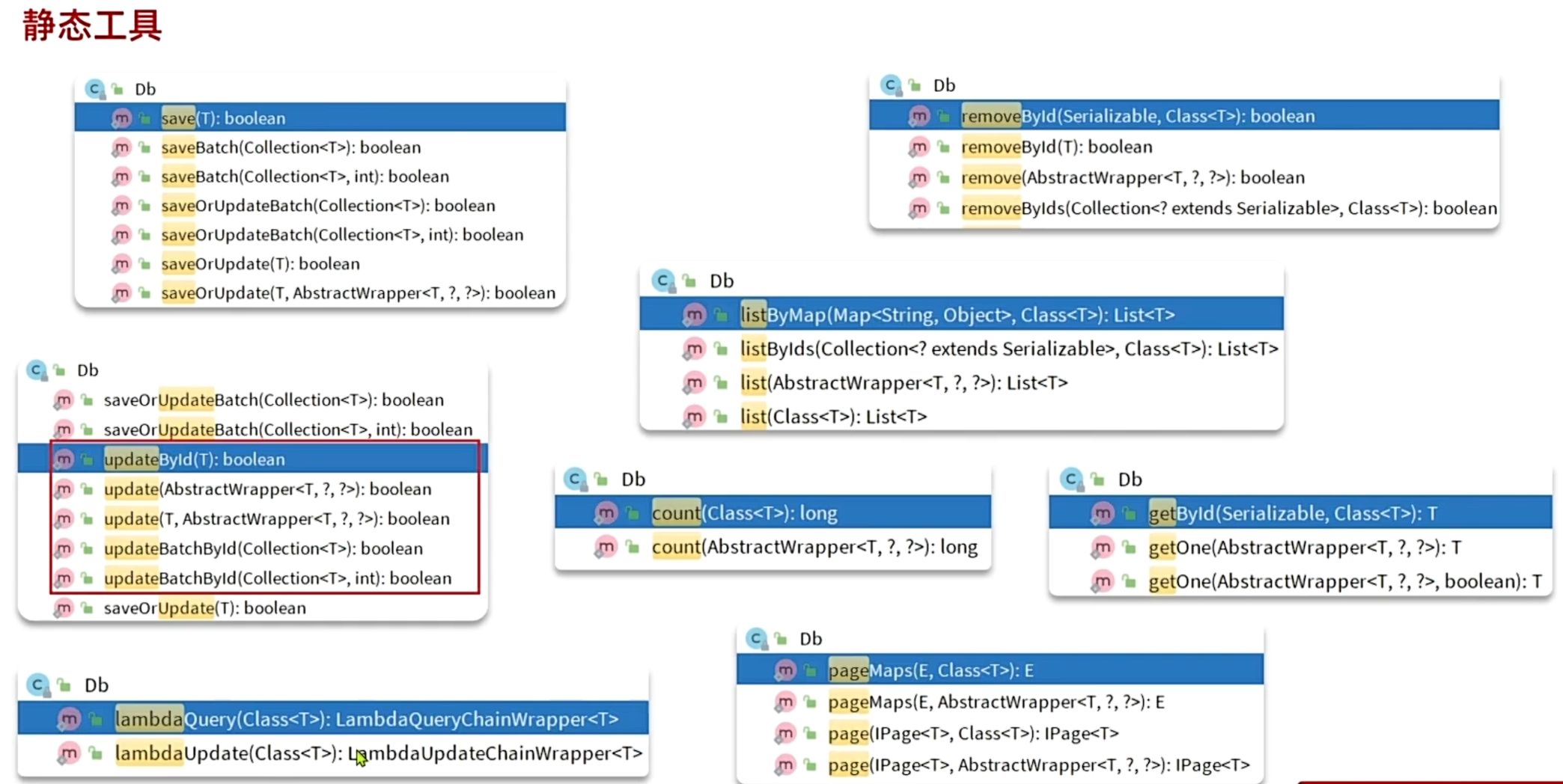Click method icon beside page(IPage<T>, Class<T>)

[785, 733]
